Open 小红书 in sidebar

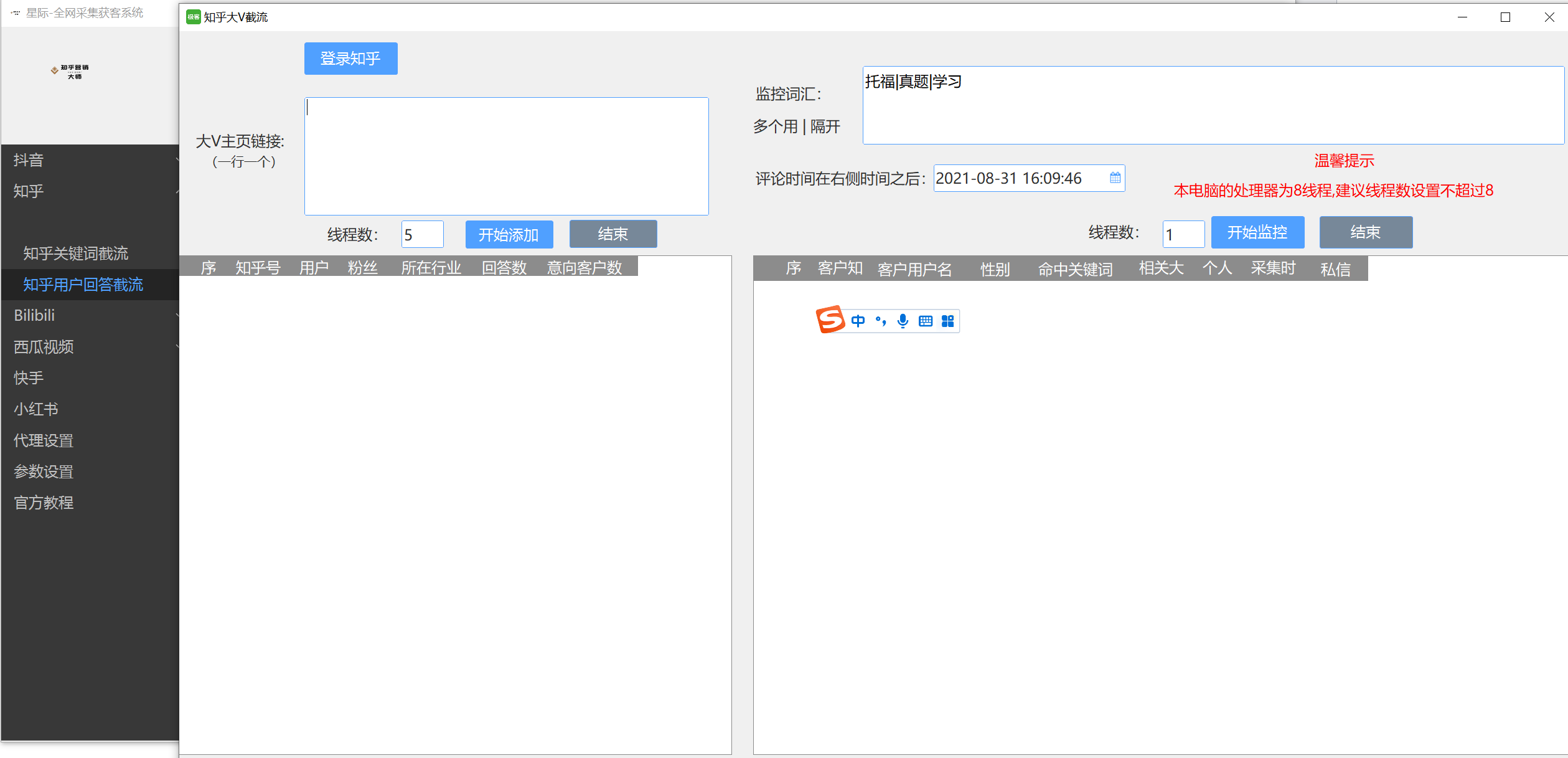pyautogui.click(x=90, y=409)
